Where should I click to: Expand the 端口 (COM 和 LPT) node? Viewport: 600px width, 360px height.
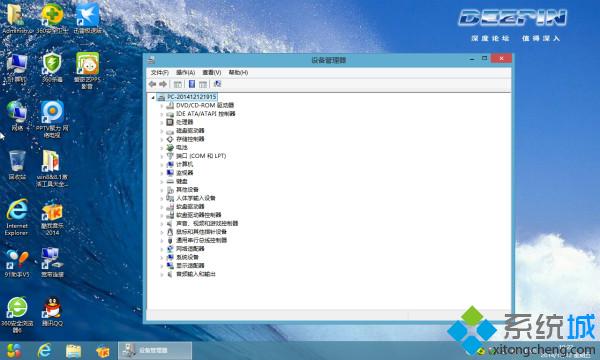pyautogui.click(x=161, y=156)
